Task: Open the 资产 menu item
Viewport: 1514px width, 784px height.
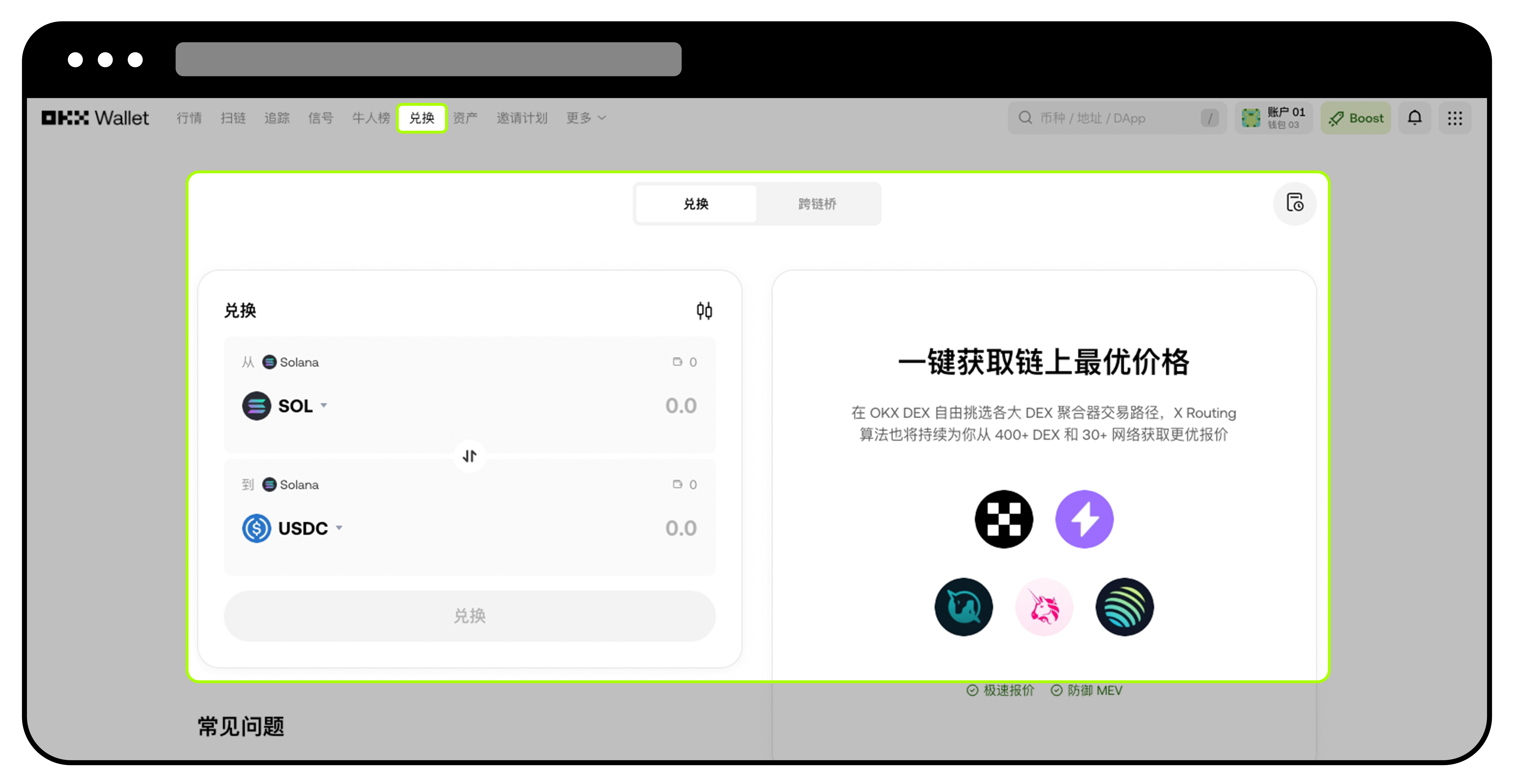Action: [x=465, y=118]
